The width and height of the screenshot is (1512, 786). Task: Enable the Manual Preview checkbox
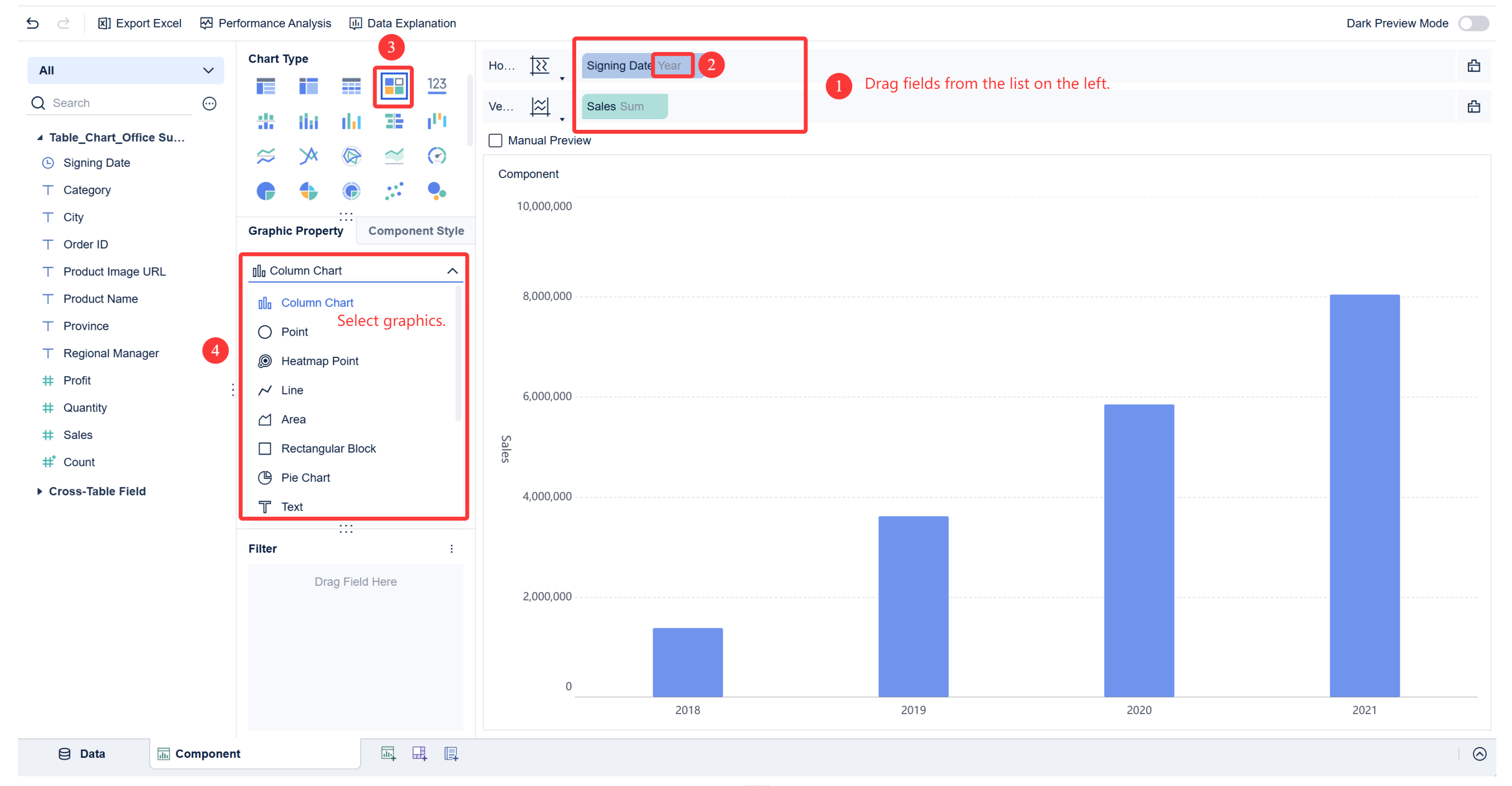tap(496, 141)
